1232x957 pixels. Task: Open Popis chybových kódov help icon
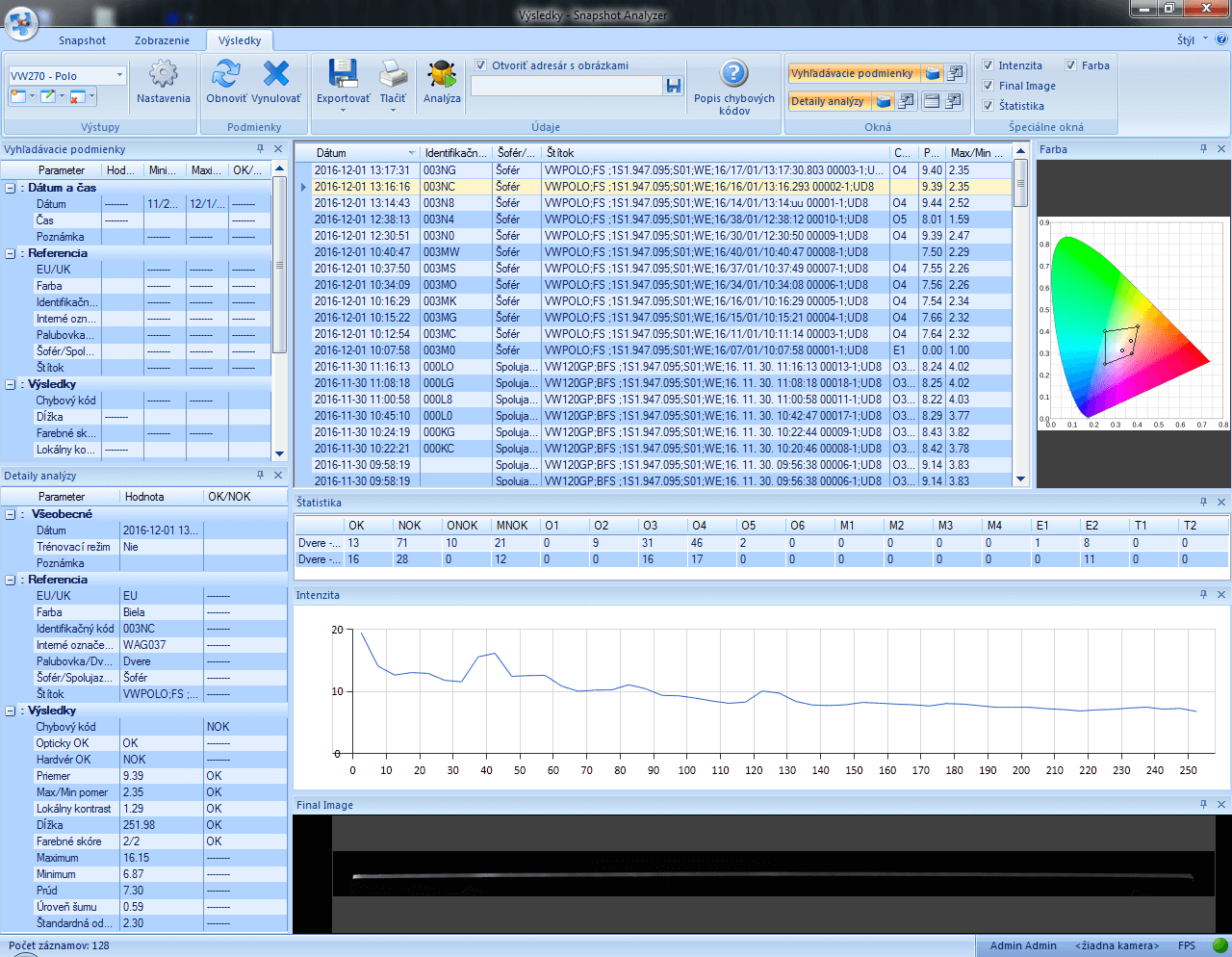coord(733,73)
